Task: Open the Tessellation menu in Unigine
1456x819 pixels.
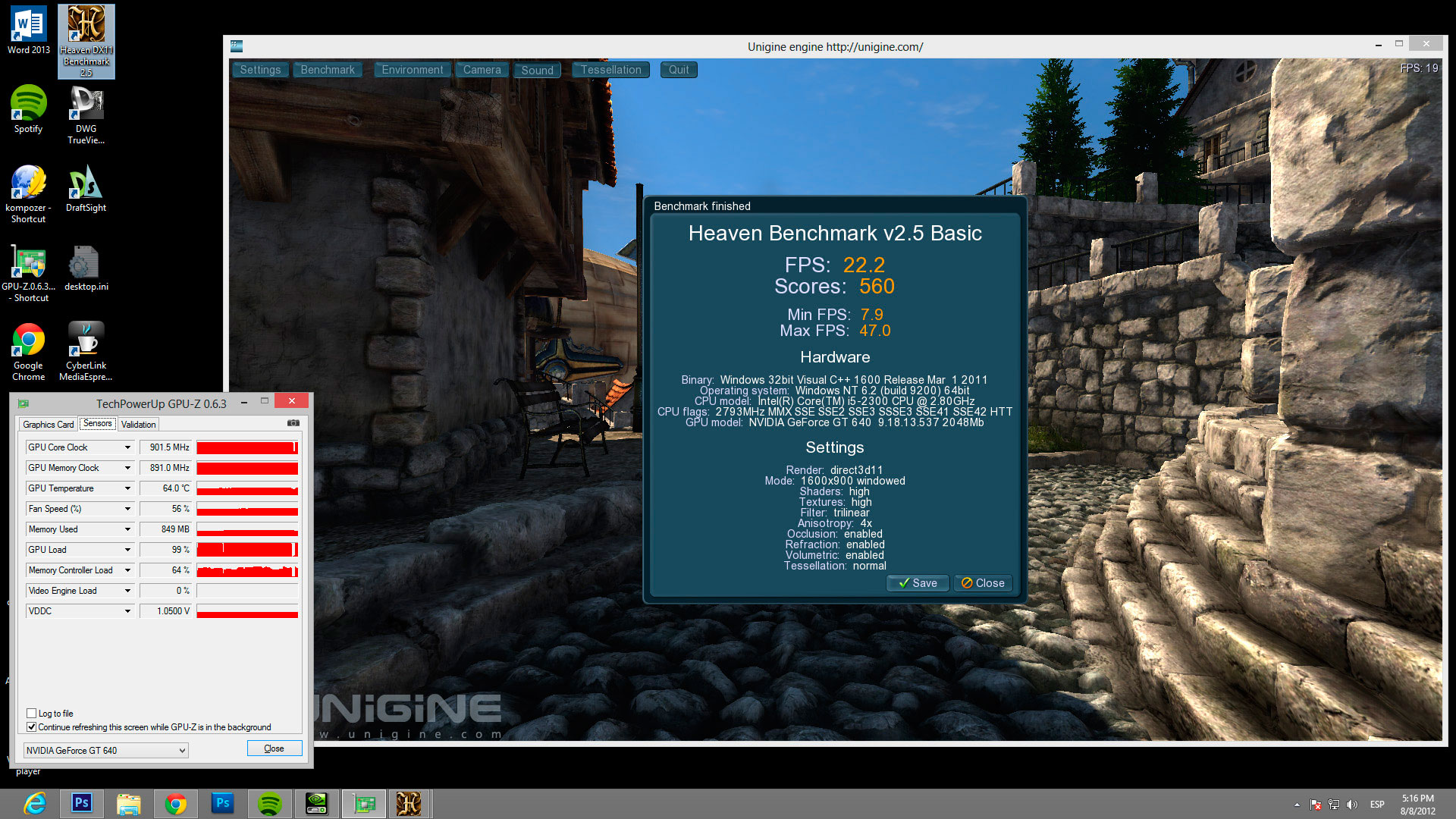Action: point(610,70)
